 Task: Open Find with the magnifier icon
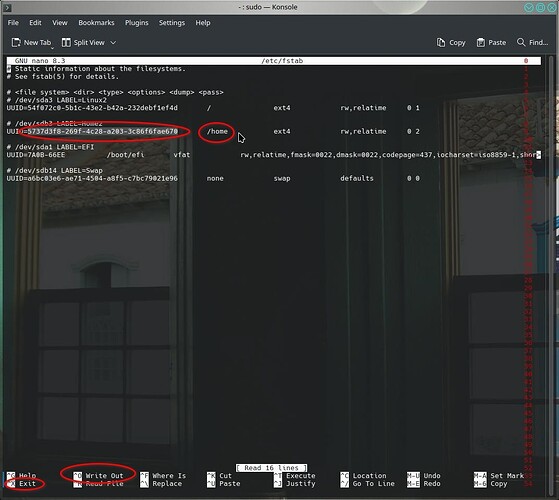point(521,42)
